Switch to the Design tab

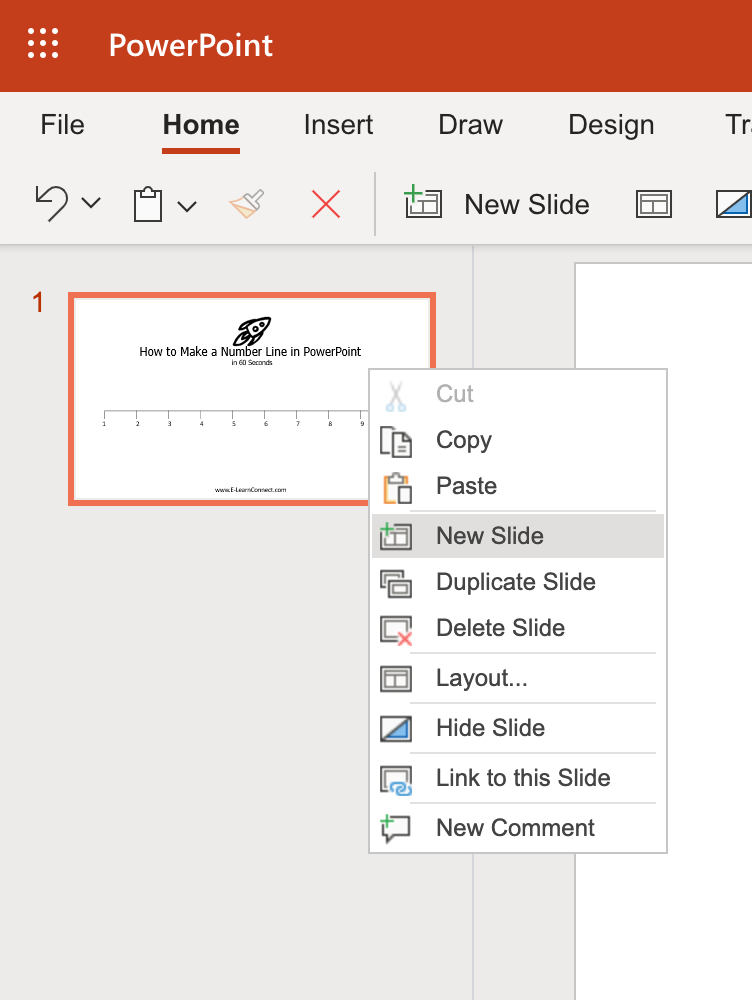click(x=611, y=124)
